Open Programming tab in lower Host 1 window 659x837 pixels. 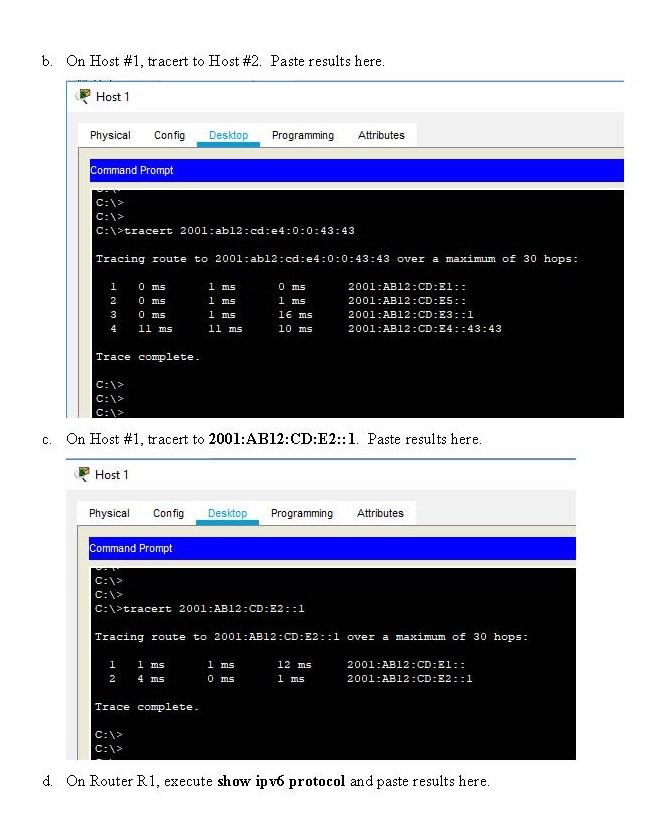pos(302,513)
